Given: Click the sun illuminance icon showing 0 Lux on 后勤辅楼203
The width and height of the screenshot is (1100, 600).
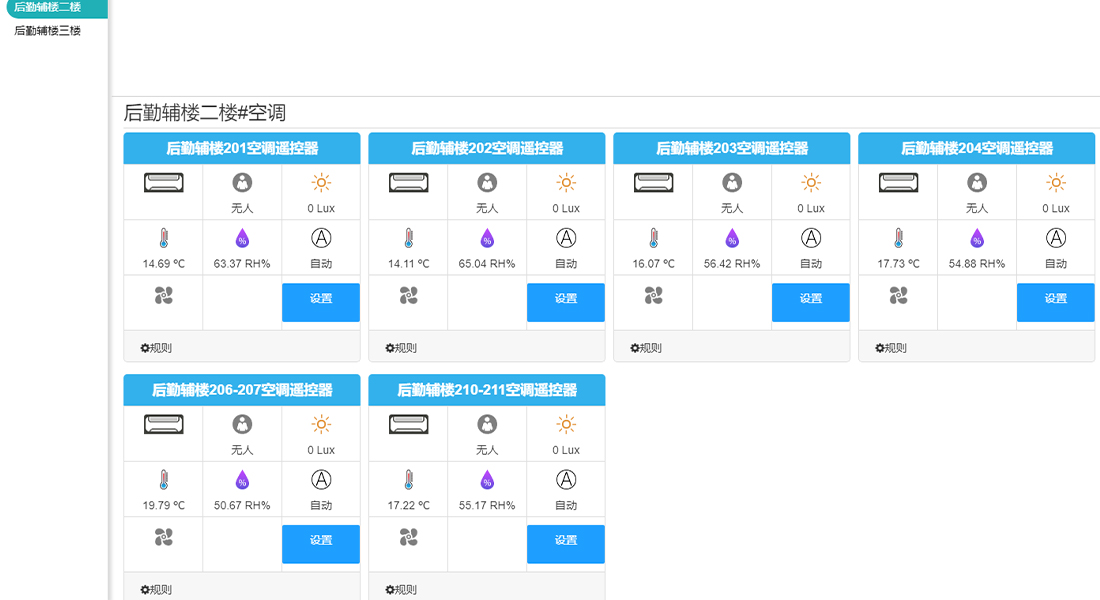Looking at the screenshot, I should 811,181.
